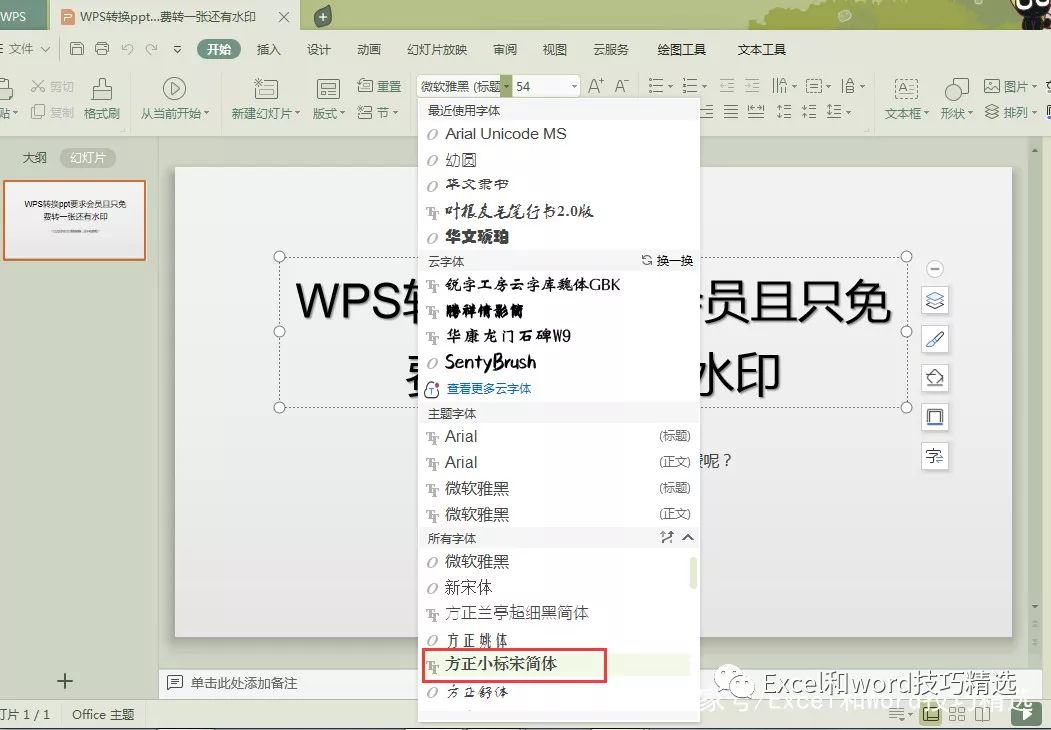The image size is (1051, 730).
Task: Open the 设计 ribbon tab
Action: click(318, 49)
